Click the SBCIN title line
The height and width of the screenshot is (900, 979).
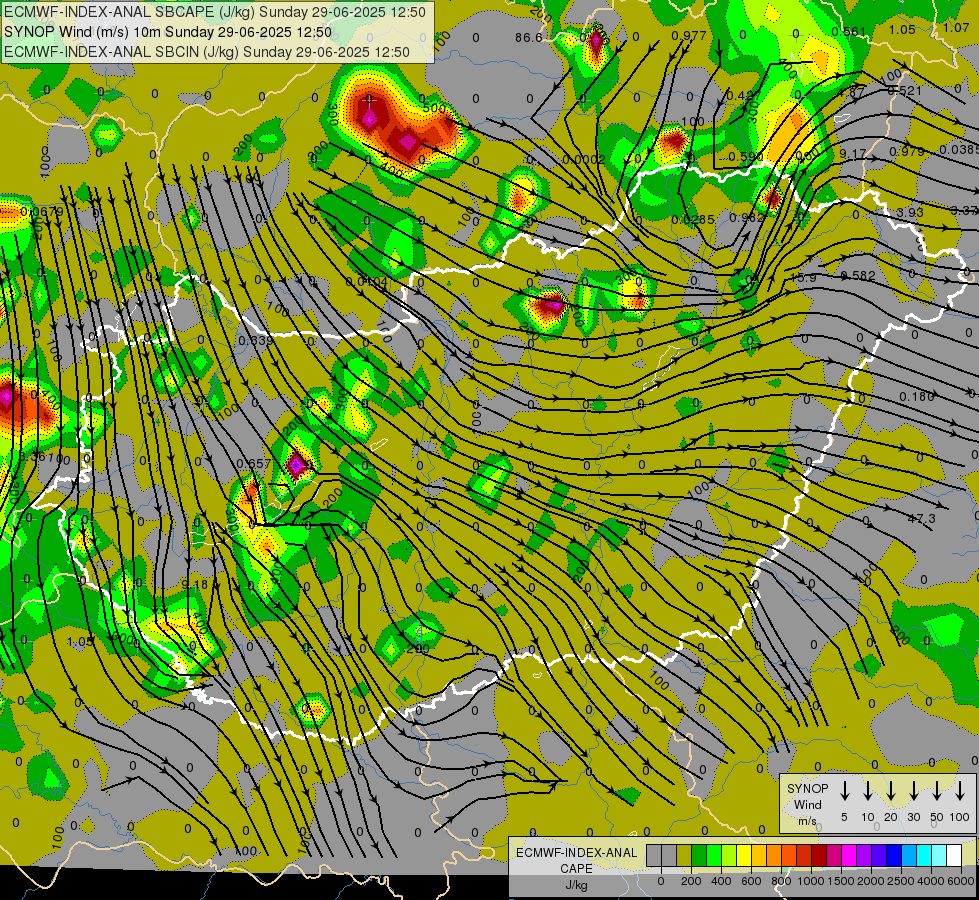click(x=207, y=52)
